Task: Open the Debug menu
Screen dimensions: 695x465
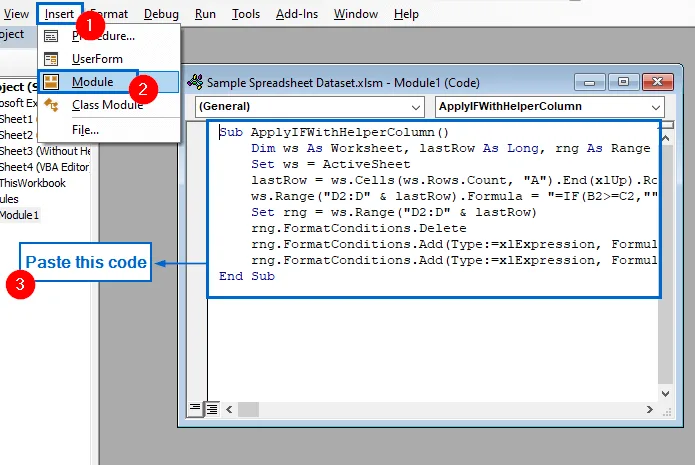Action: click(x=161, y=14)
